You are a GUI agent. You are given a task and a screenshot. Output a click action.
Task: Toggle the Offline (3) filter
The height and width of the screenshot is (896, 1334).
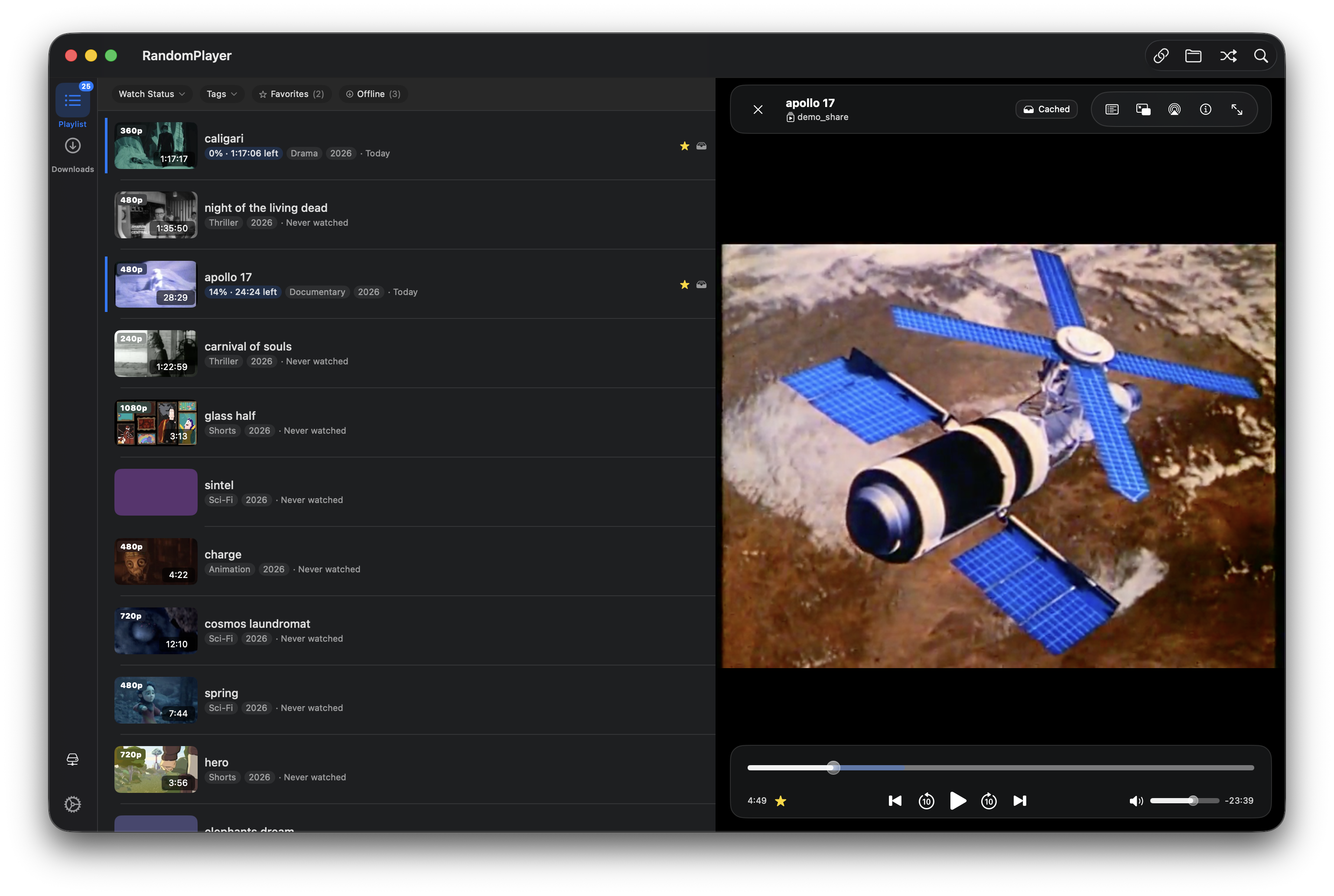(373, 94)
